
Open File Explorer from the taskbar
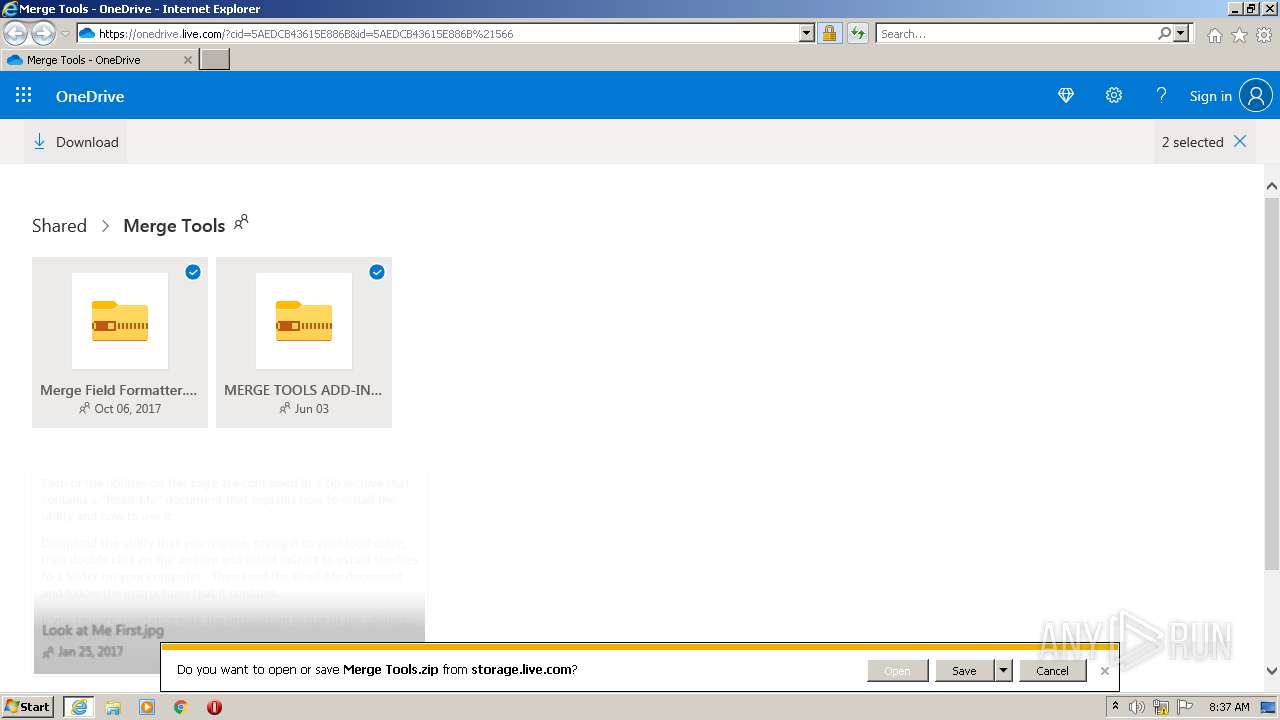click(x=113, y=707)
